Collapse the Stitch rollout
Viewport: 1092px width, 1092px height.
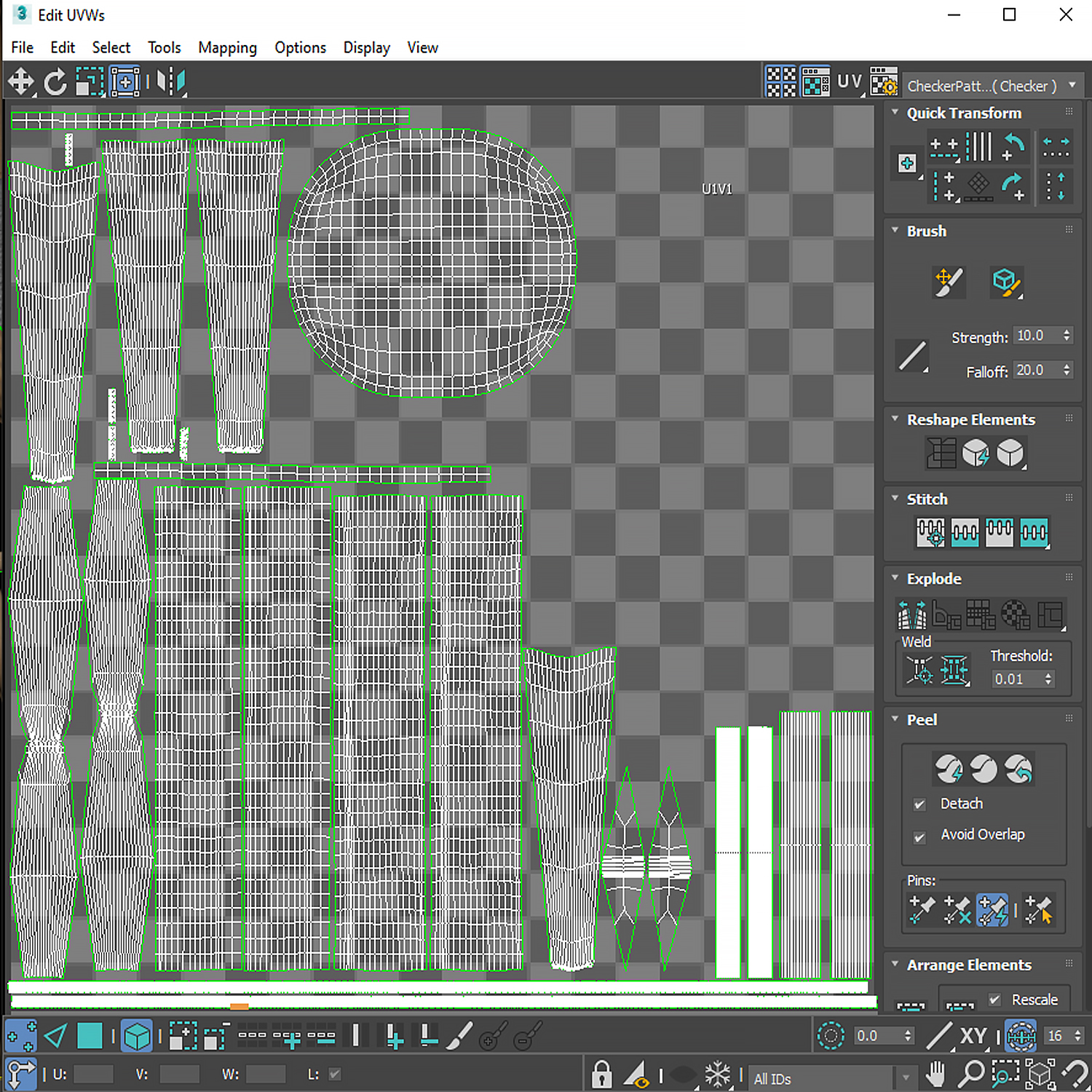click(895, 498)
